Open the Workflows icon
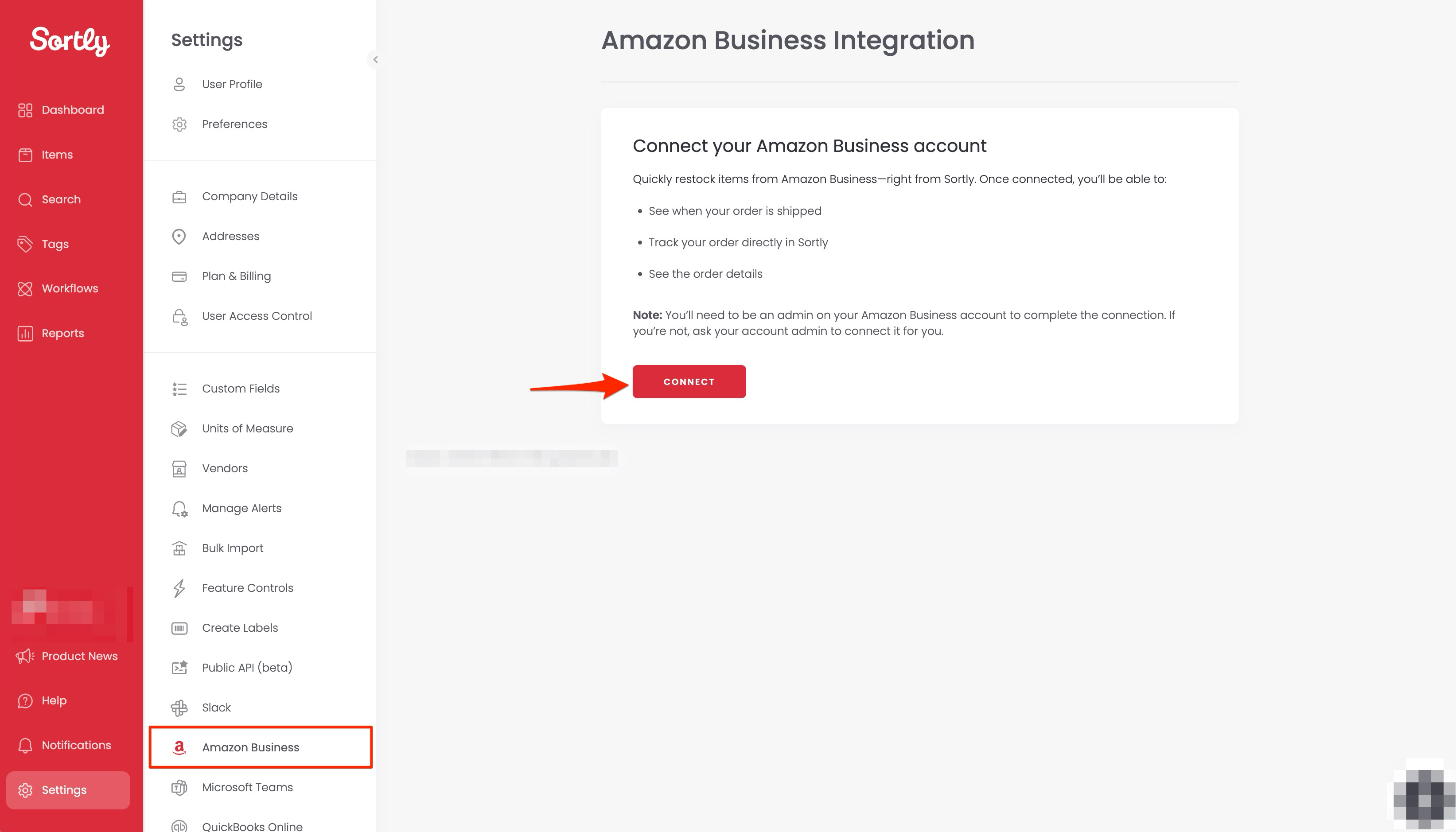This screenshot has width=1456, height=832. (25, 288)
